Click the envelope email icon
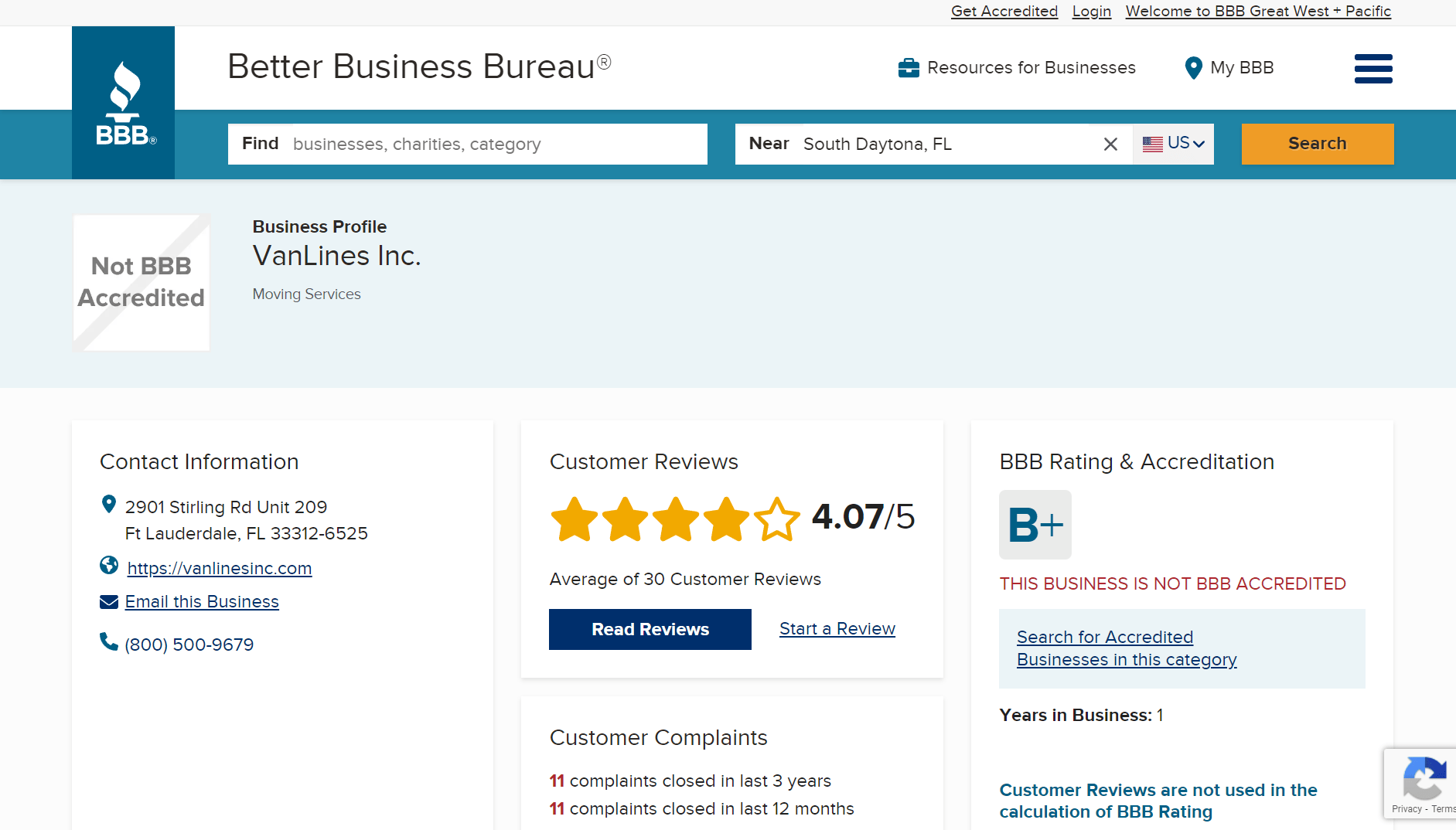This screenshot has height=830, width=1456. pyautogui.click(x=109, y=602)
